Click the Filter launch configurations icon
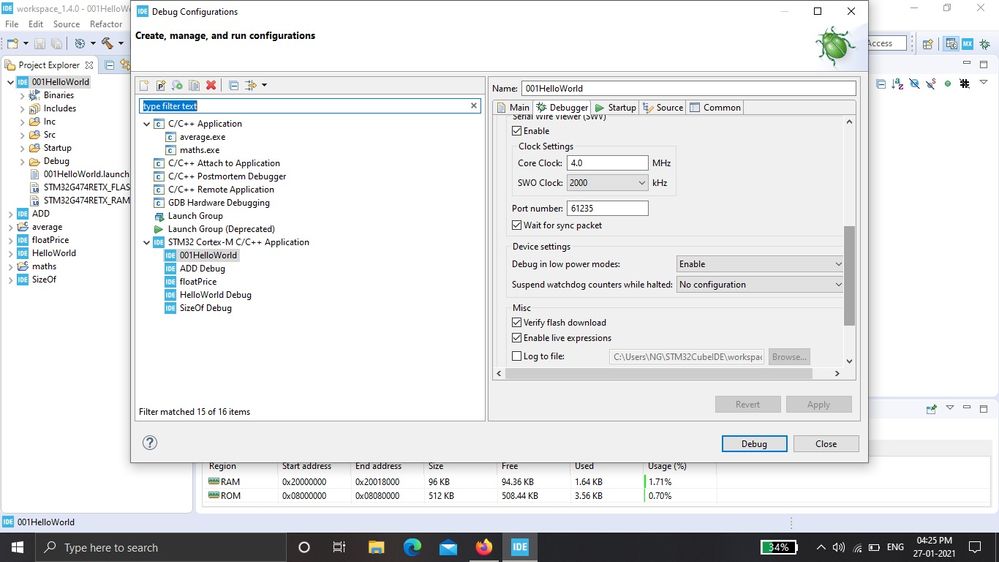 250,85
